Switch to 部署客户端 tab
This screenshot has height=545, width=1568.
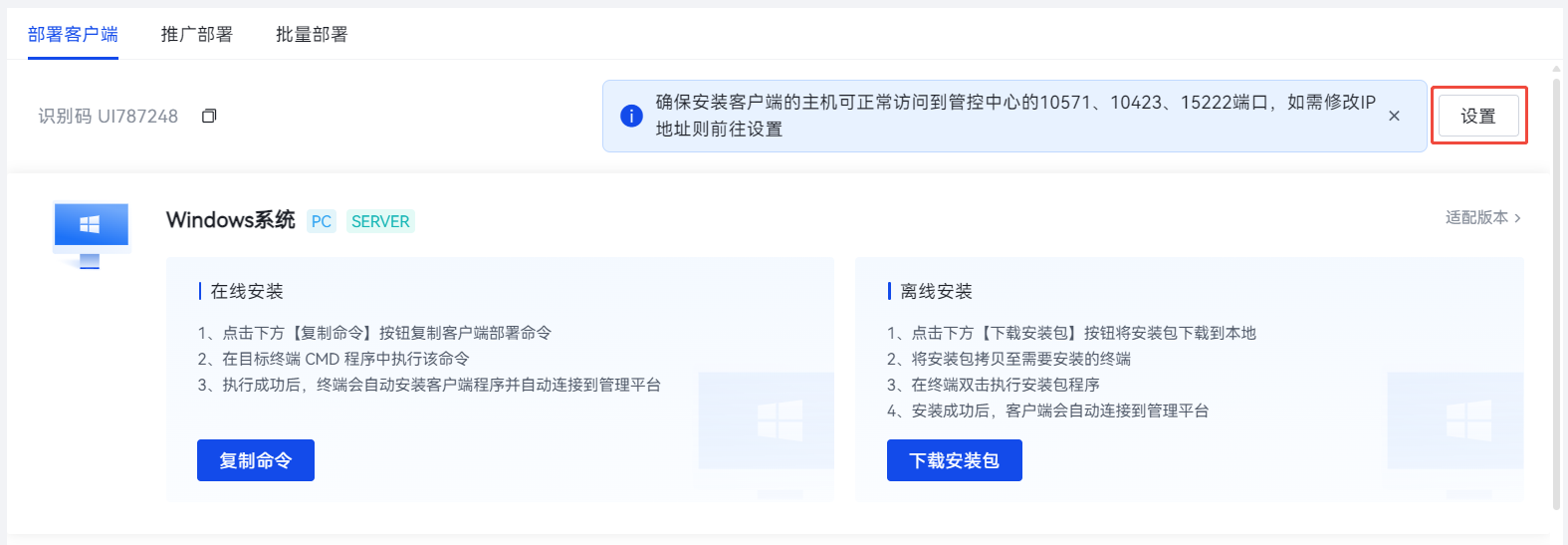[73, 35]
